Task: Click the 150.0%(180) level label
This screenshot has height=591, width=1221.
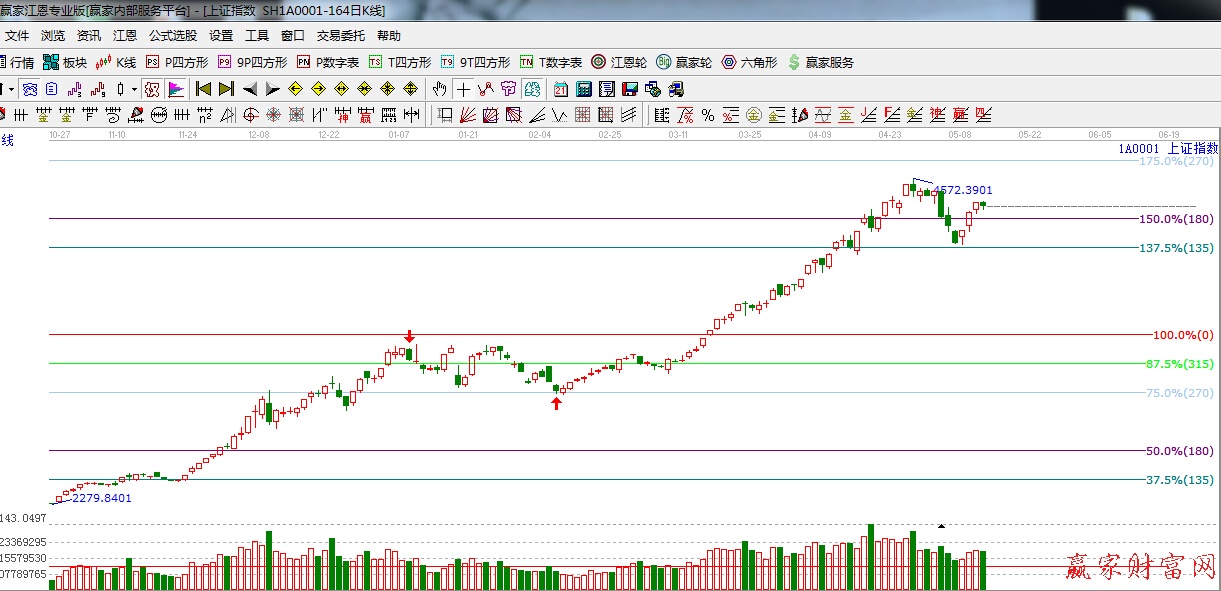Action: click(1176, 219)
